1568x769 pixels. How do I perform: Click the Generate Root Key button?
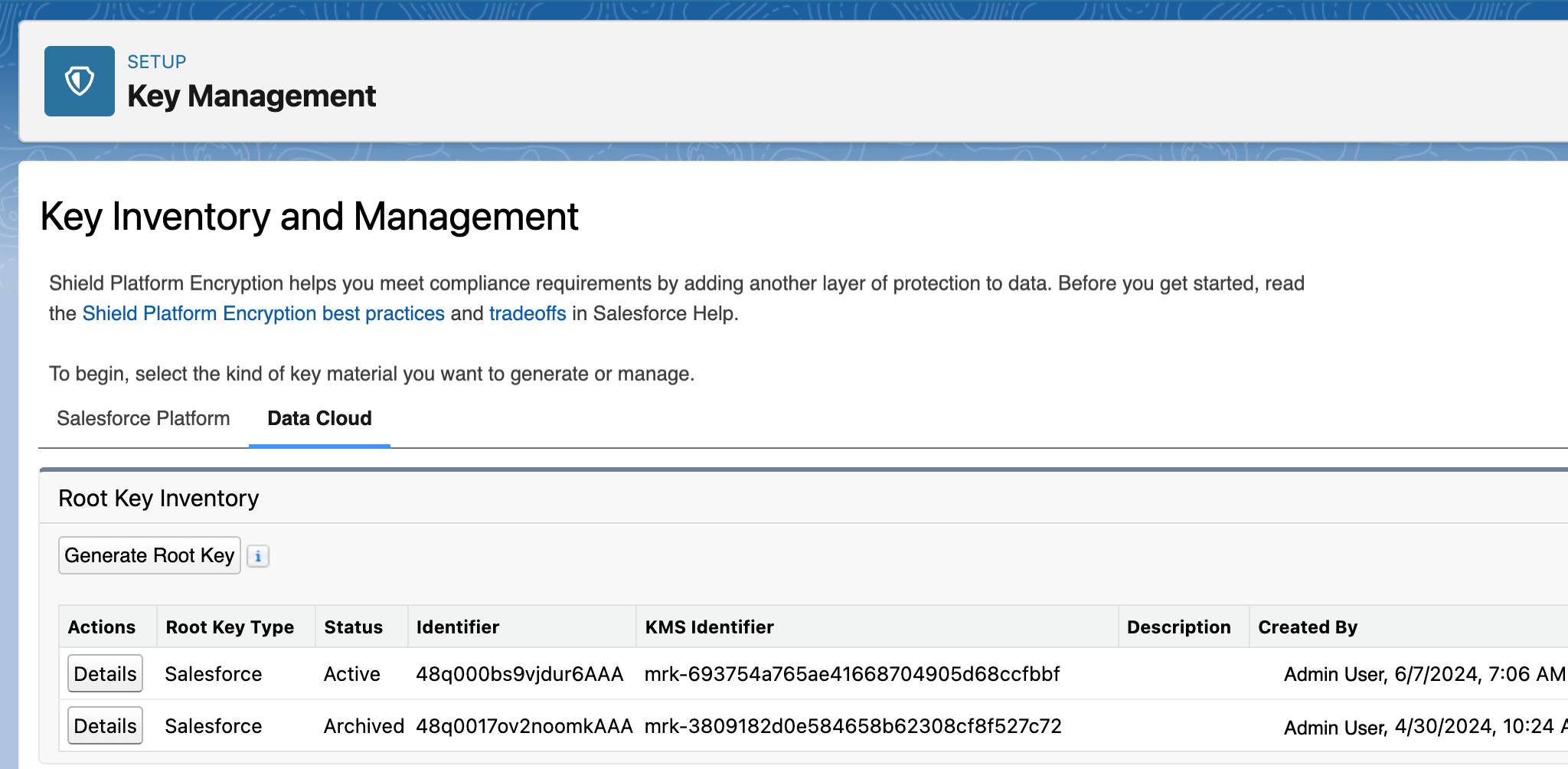pyautogui.click(x=149, y=555)
